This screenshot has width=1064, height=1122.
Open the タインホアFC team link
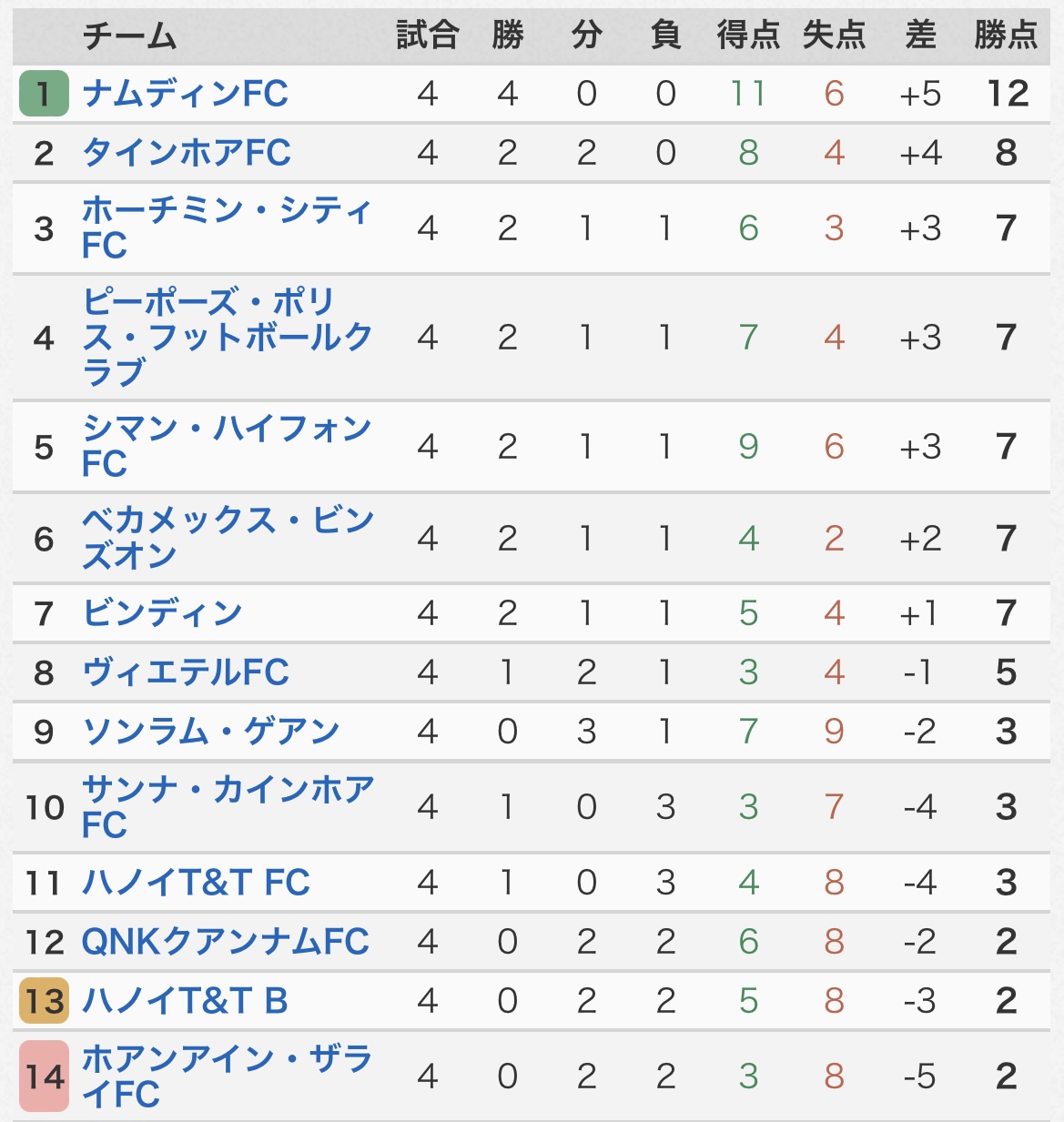(x=186, y=153)
